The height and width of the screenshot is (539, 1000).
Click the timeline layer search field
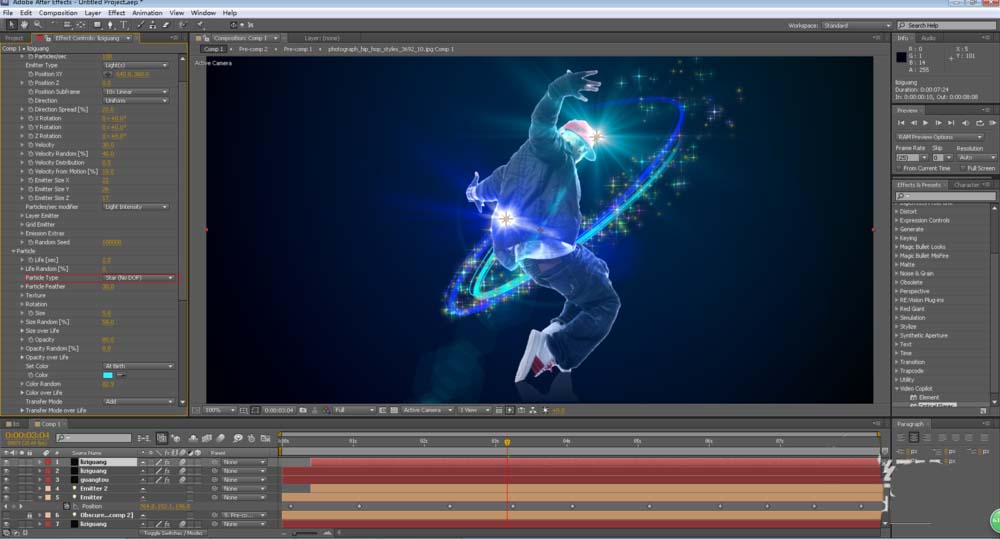93,438
